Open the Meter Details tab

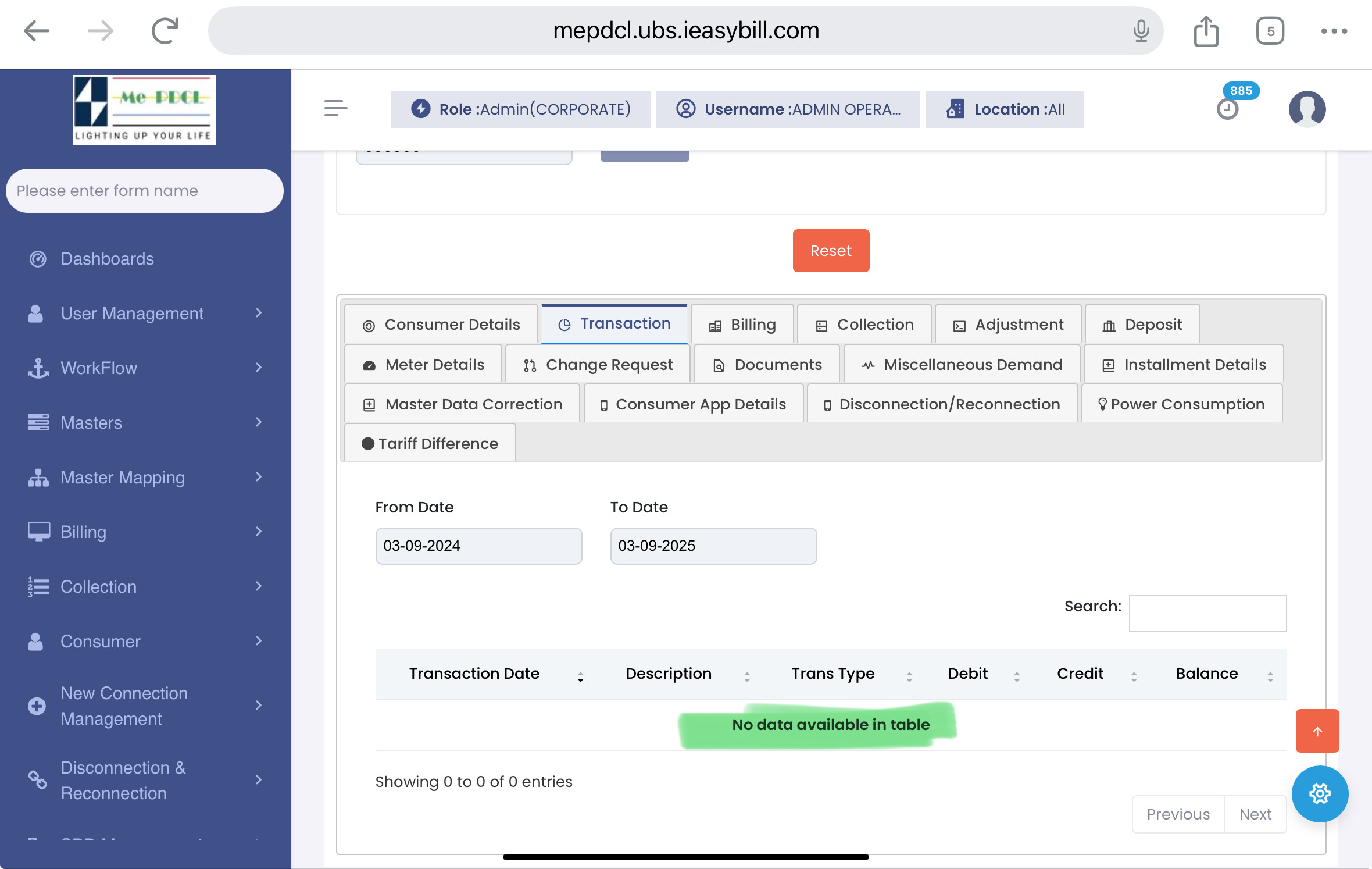click(x=424, y=365)
